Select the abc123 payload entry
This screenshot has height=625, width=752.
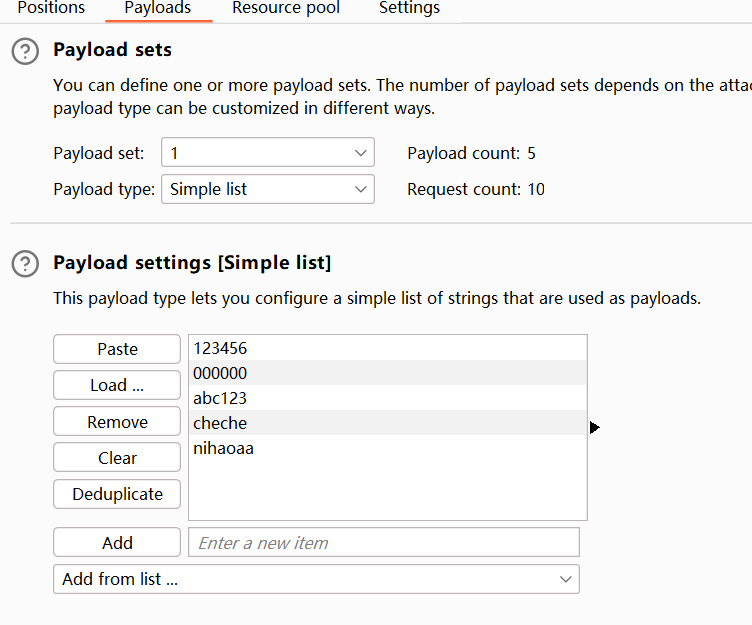388,398
